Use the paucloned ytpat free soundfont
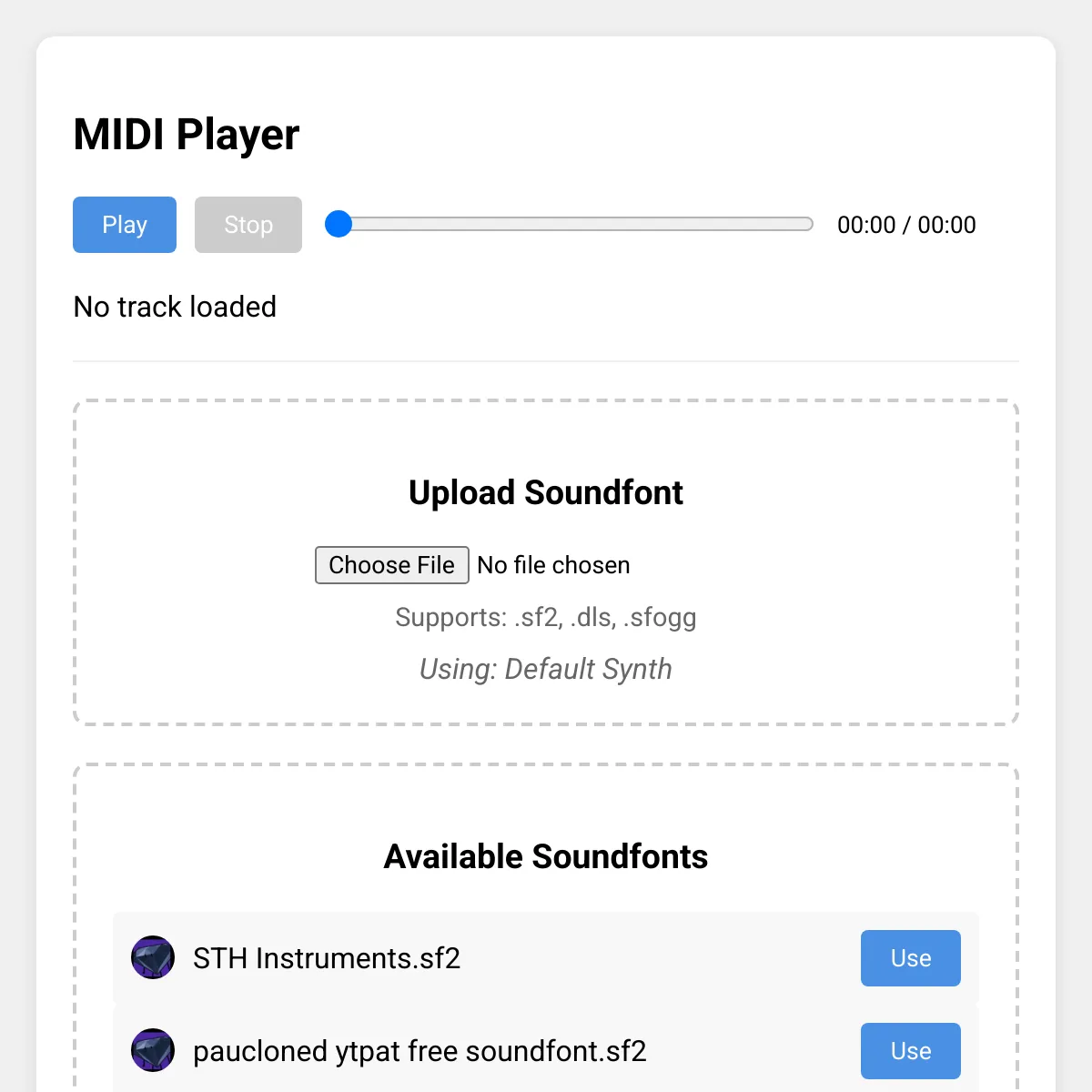 click(x=910, y=1051)
